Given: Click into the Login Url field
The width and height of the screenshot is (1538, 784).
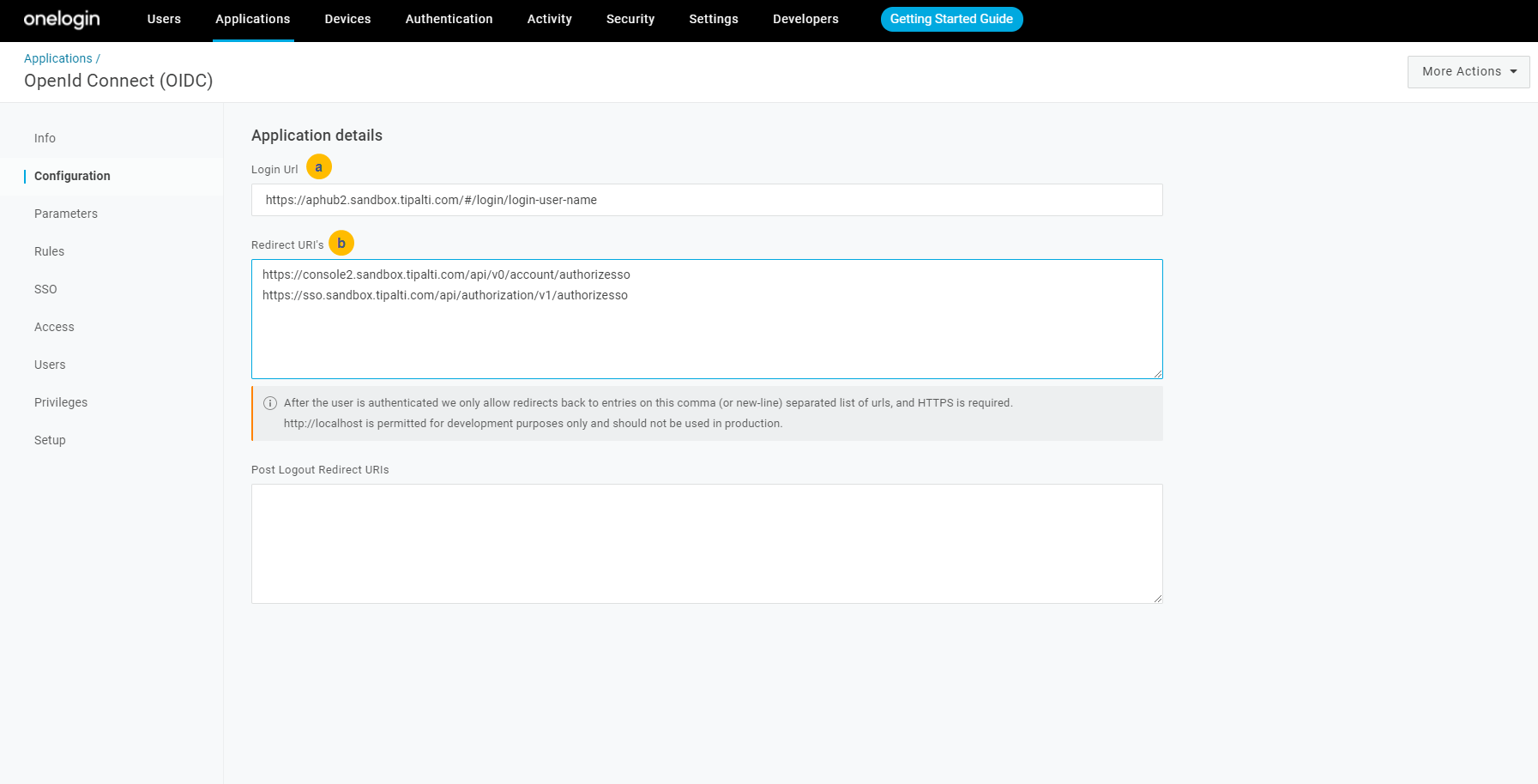Looking at the screenshot, I should (707, 200).
